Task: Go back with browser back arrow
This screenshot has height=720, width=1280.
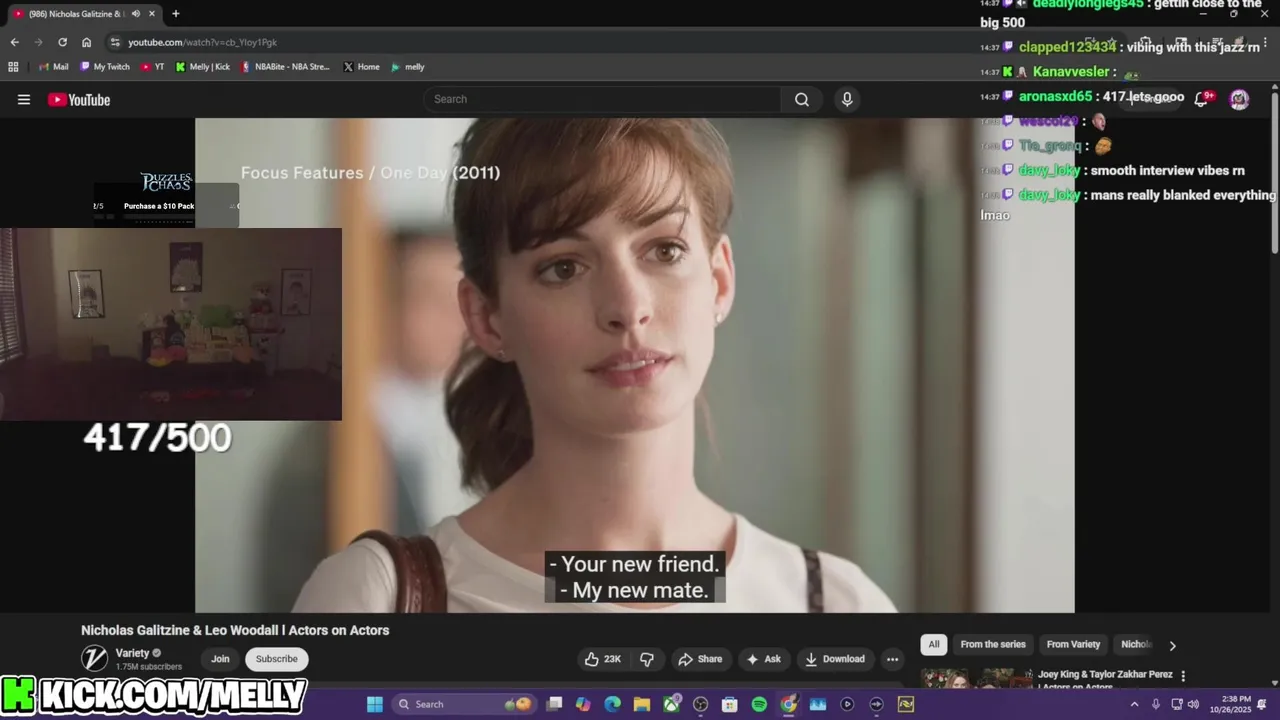Action: (14, 42)
